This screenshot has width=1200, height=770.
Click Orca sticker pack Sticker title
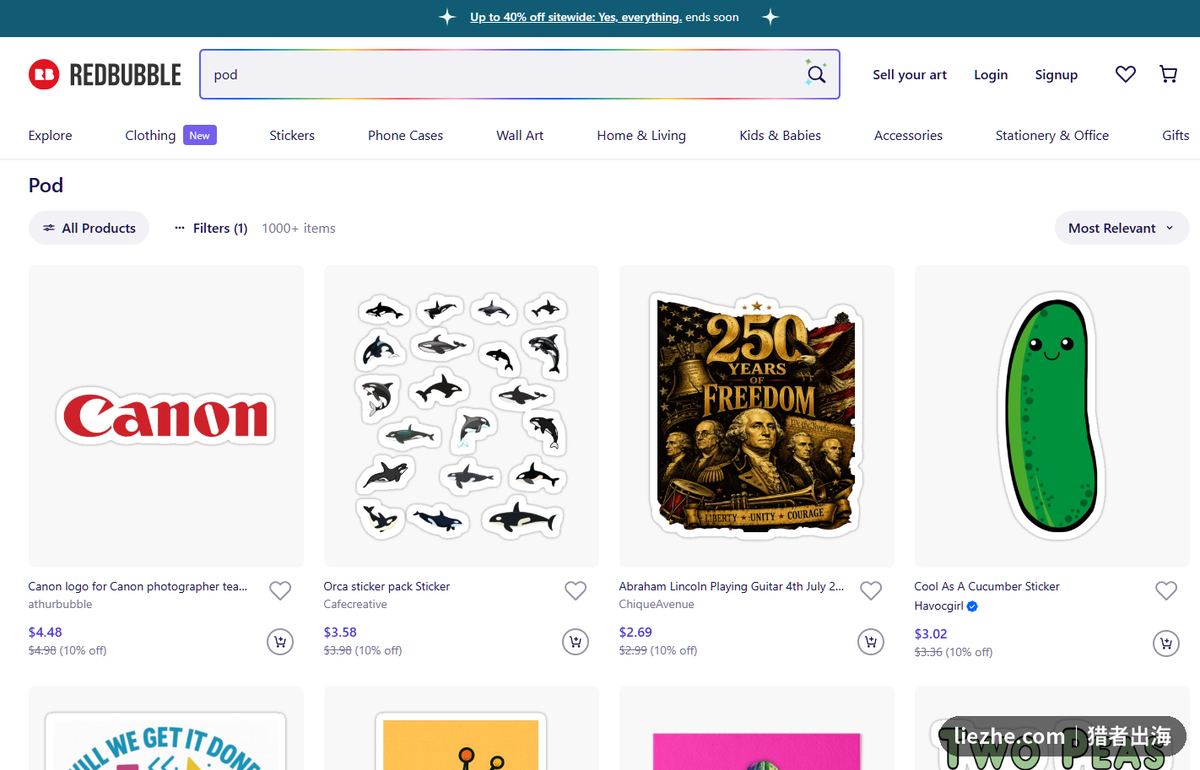387,586
